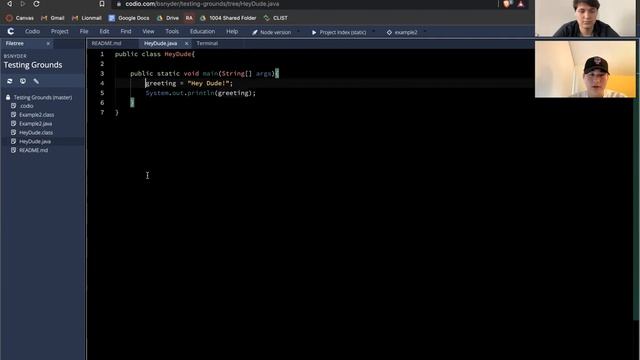Select the Filetree panel tab

15,43
